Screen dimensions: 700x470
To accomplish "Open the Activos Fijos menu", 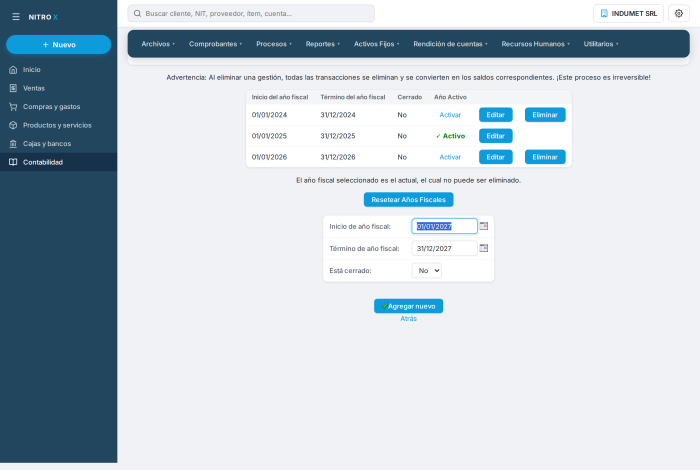I will tap(376, 44).
